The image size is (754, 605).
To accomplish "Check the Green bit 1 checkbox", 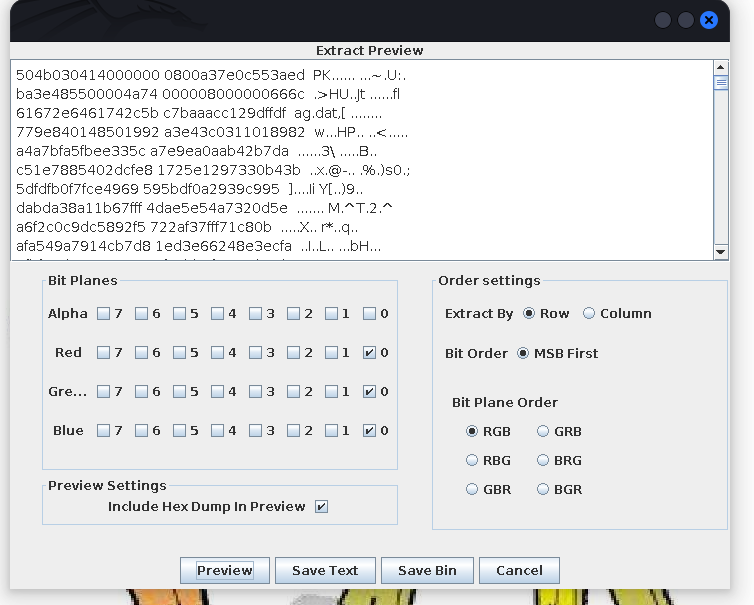I will click(x=331, y=391).
